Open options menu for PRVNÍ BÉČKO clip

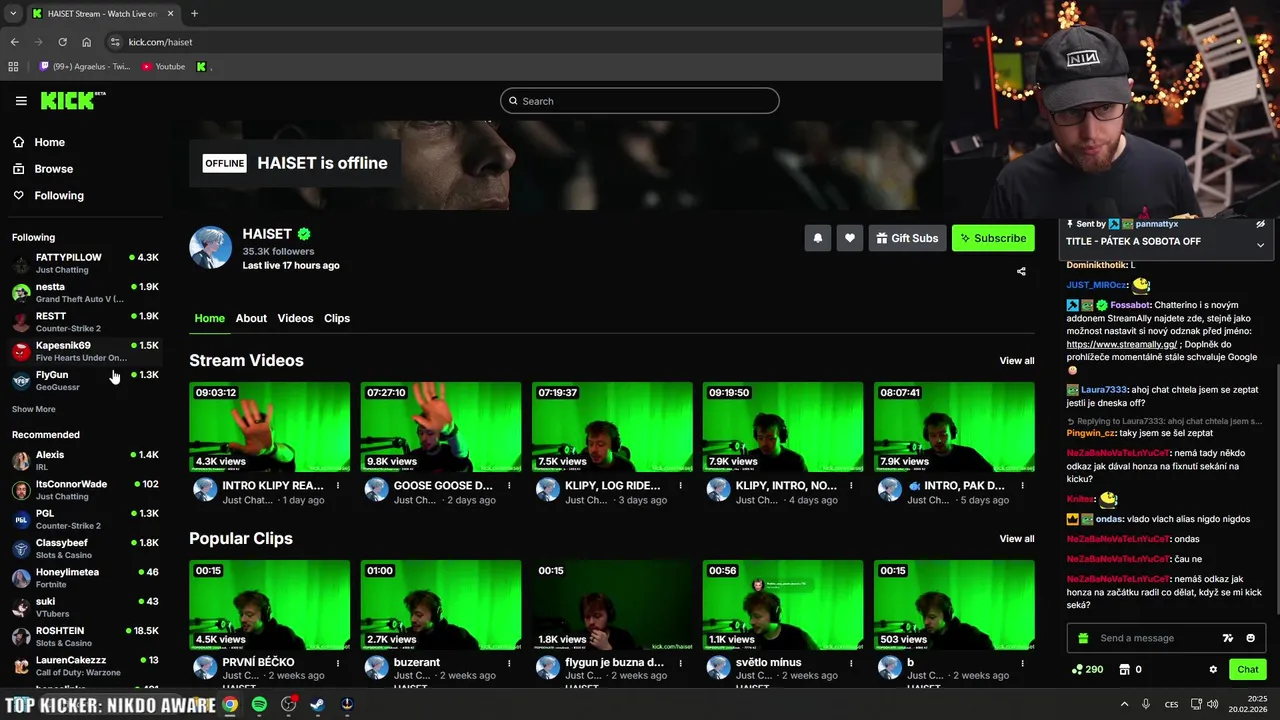338,663
